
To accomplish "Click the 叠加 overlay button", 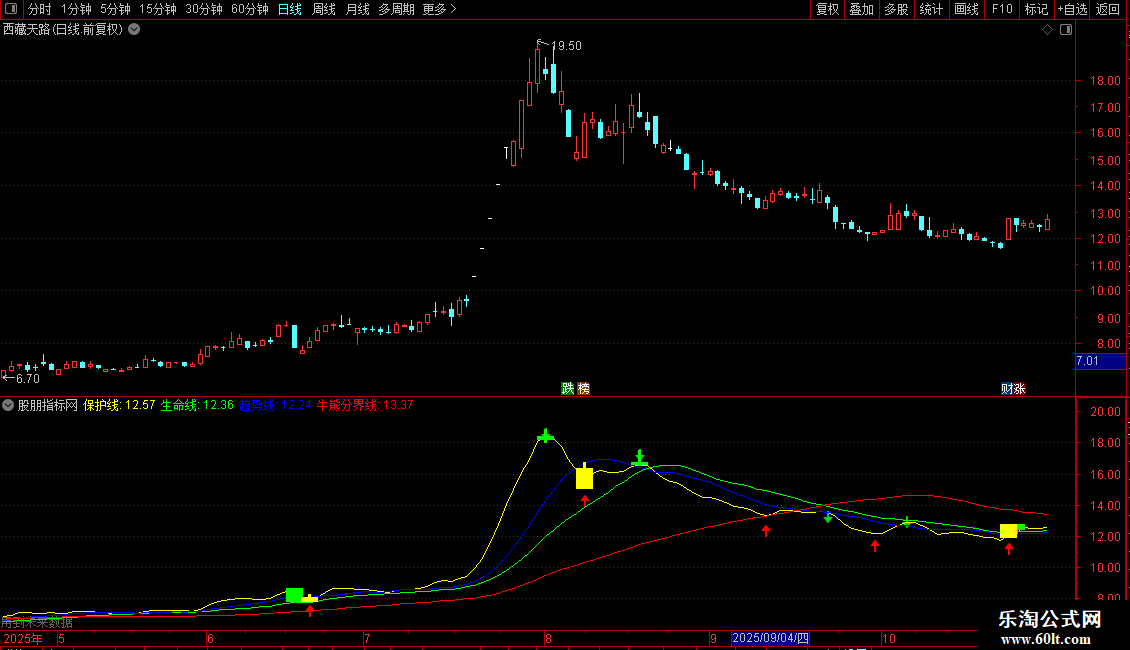I will coord(862,9).
